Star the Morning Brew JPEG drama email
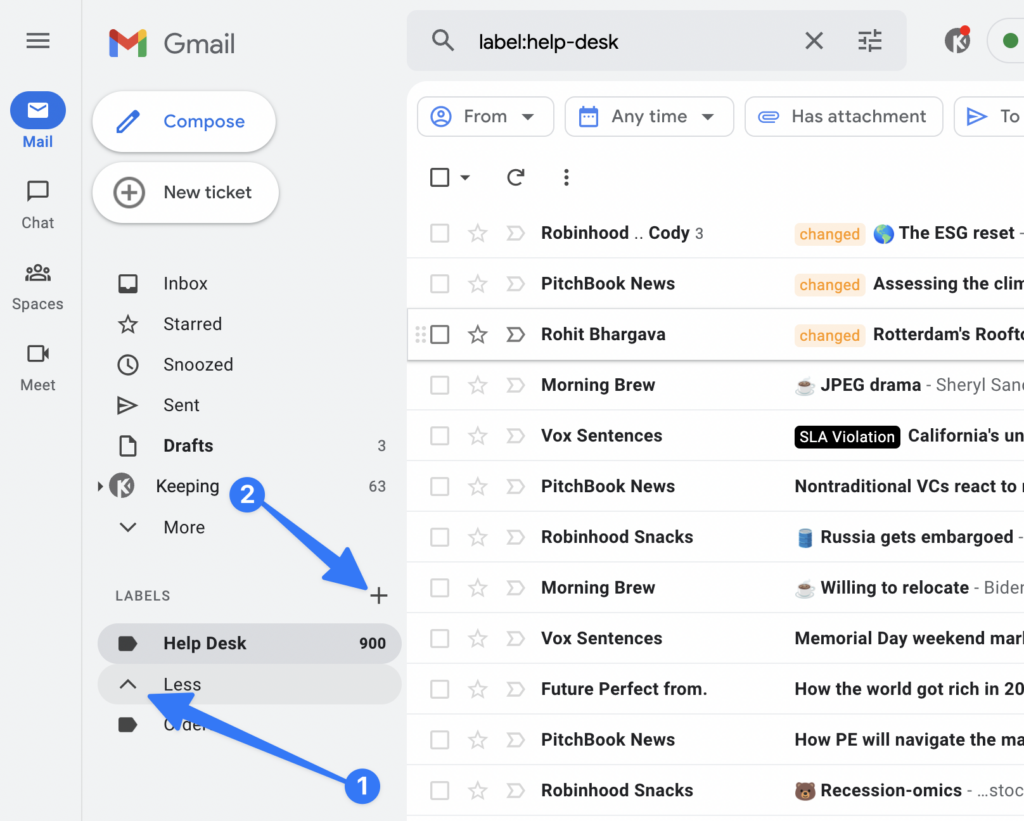 477,385
